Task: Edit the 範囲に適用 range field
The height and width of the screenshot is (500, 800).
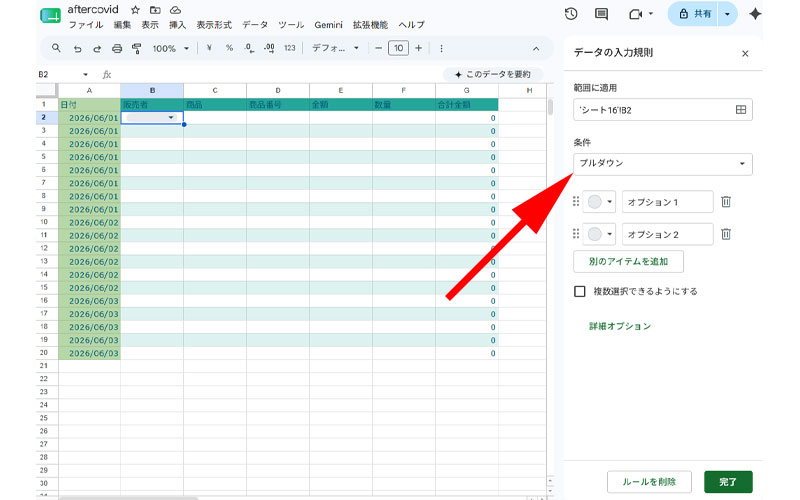Action: click(663, 110)
